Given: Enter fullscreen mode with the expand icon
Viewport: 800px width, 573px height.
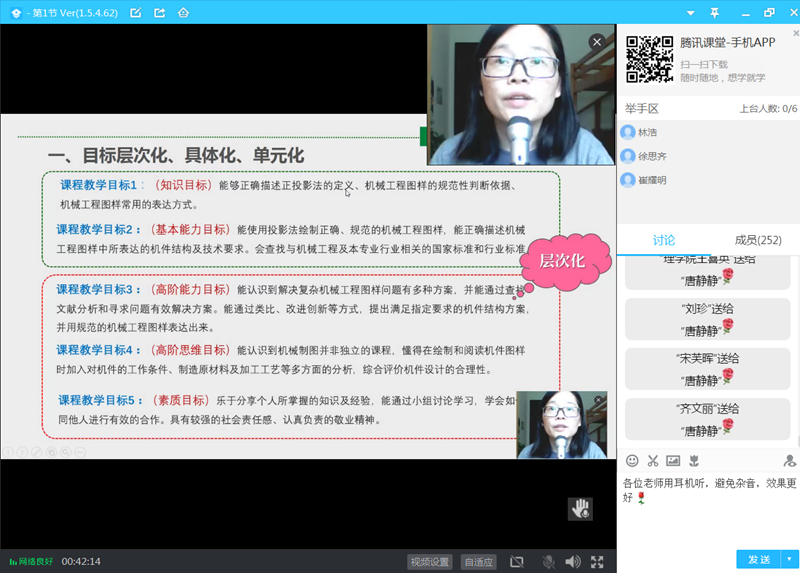Looking at the screenshot, I should [x=597, y=562].
